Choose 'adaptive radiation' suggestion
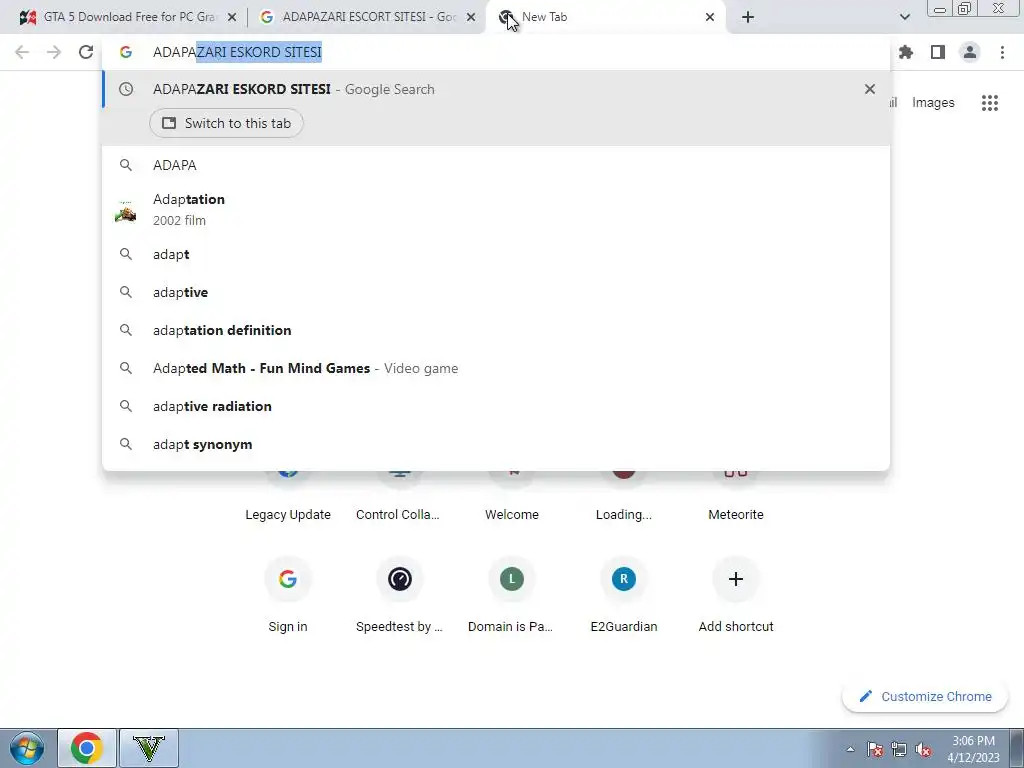 click(496, 406)
